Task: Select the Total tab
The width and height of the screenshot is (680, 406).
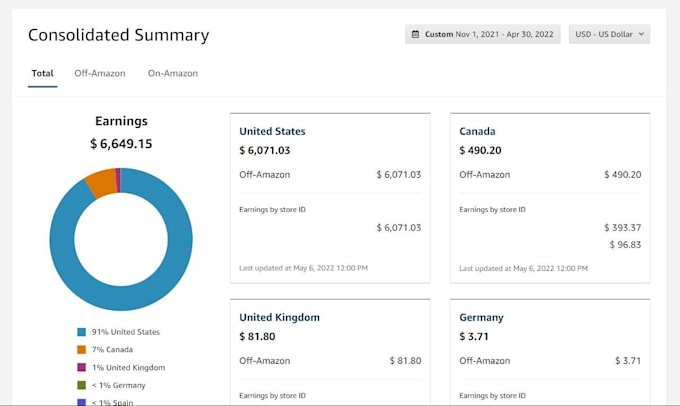Action: (x=42, y=73)
